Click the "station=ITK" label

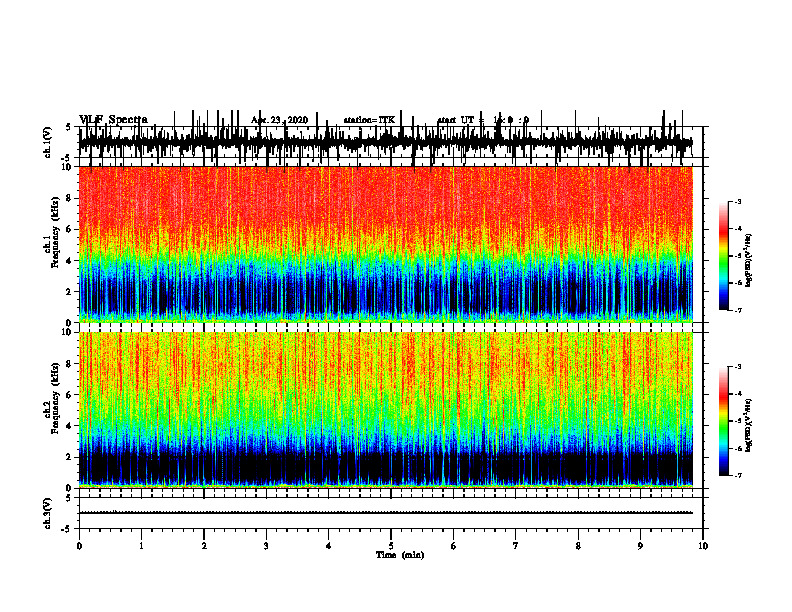coord(369,120)
